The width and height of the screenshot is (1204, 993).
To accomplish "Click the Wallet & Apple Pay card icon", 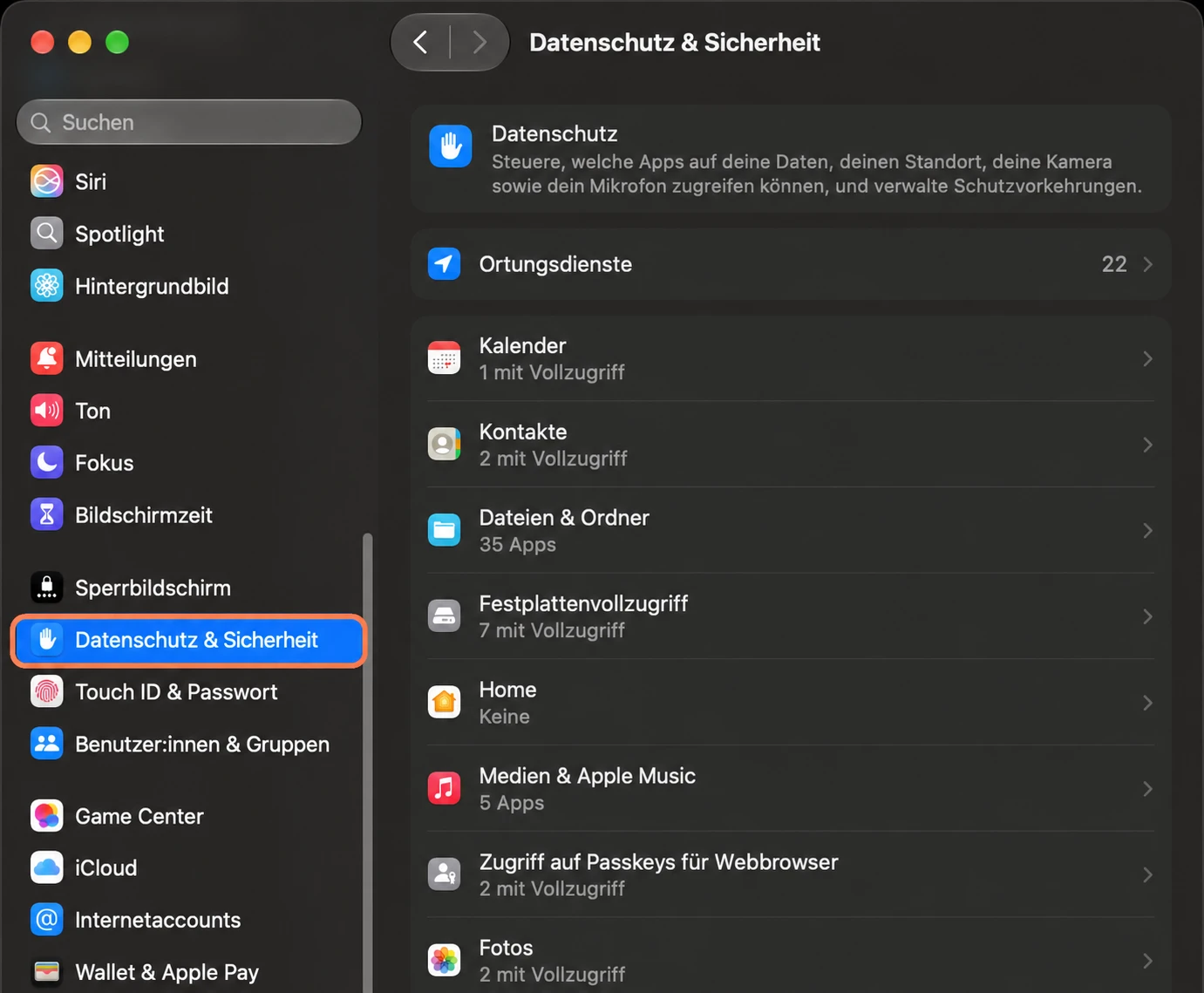I will point(47,972).
